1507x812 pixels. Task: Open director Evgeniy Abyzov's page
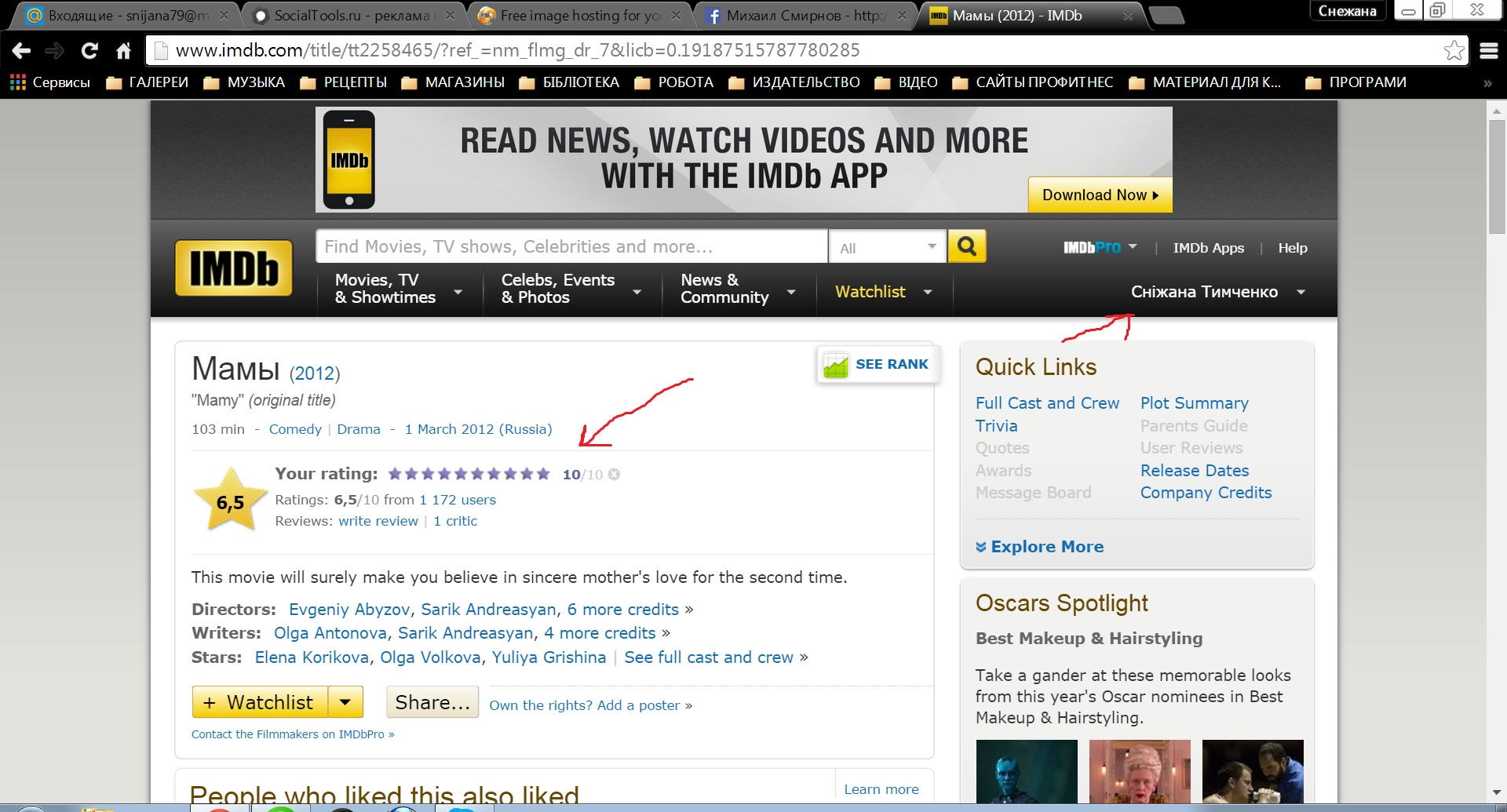pyautogui.click(x=349, y=610)
